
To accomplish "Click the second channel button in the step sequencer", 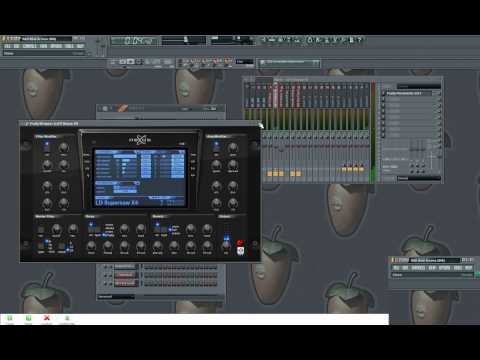I will [125, 275].
